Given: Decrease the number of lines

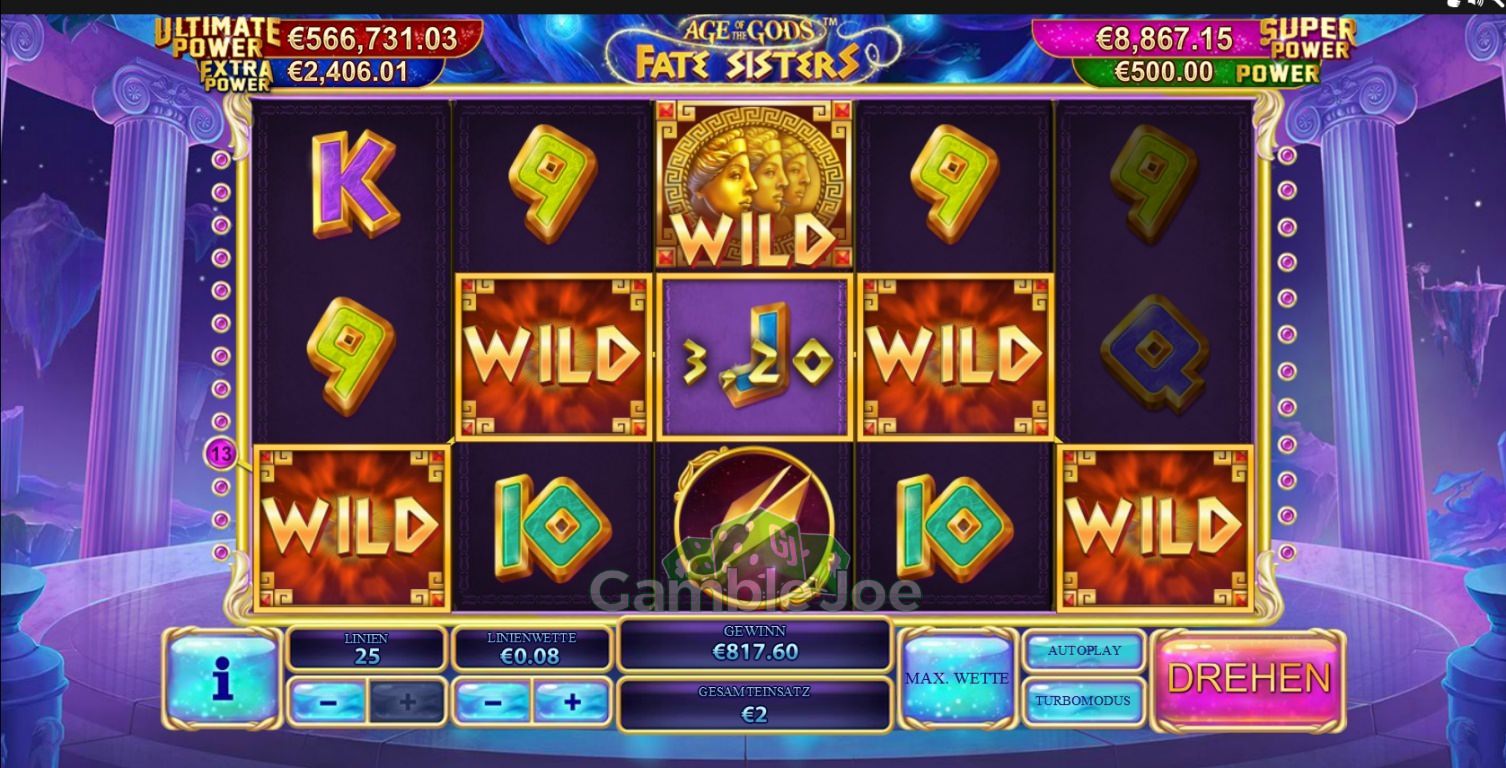Looking at the screenshot, I should coord(328,701).
